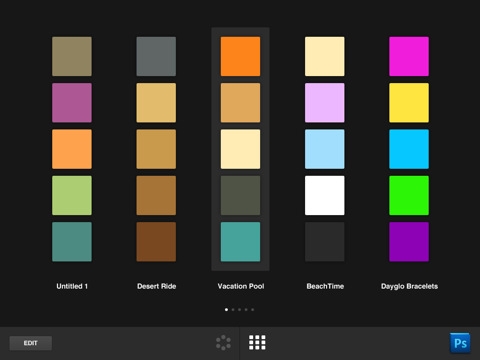Open the Dayglo Bracelets theme label
Viewport: 480px width, 360px height.
pyautogui.click(x=409, y=286)
